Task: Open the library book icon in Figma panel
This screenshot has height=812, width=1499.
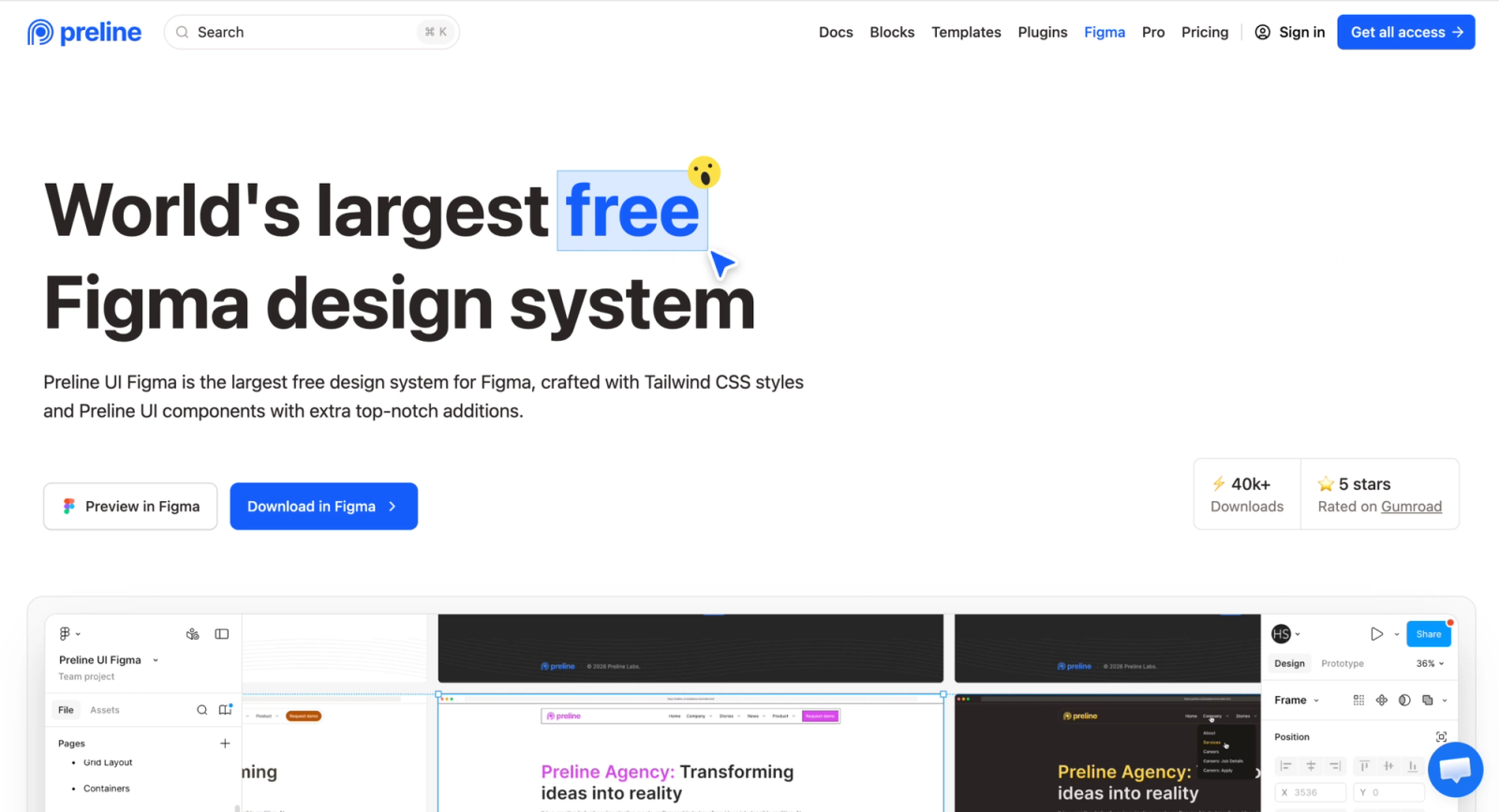Action: click(226, 710)
